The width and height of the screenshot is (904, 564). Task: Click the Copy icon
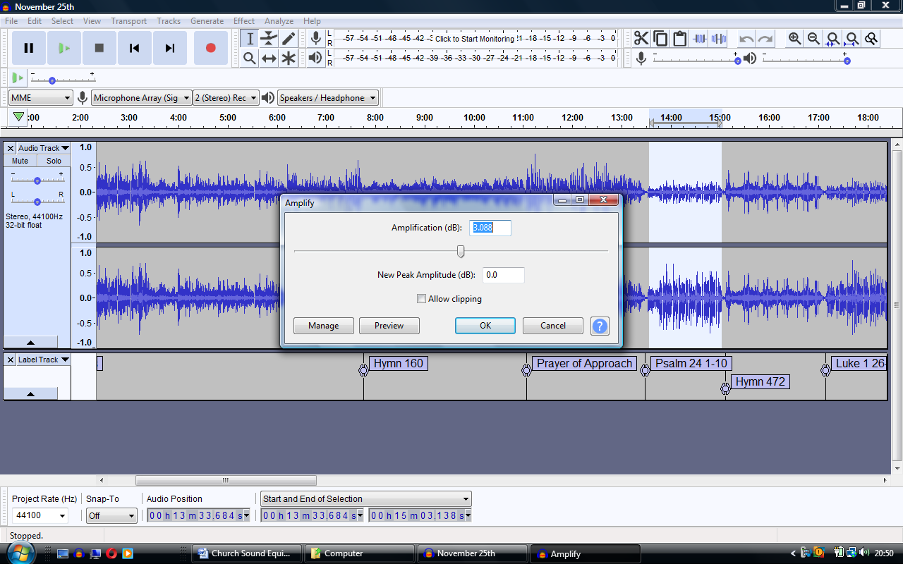click(x=661, y=39)
